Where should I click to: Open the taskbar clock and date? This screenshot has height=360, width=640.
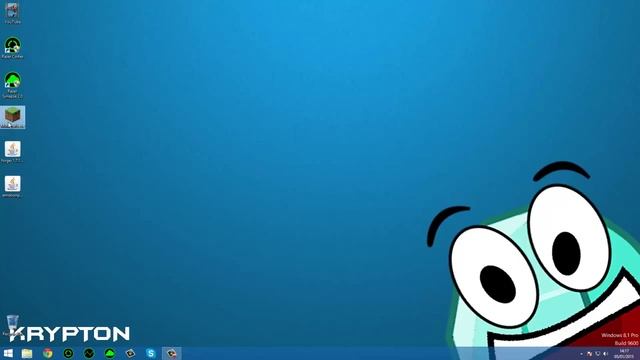pos(624,354)
